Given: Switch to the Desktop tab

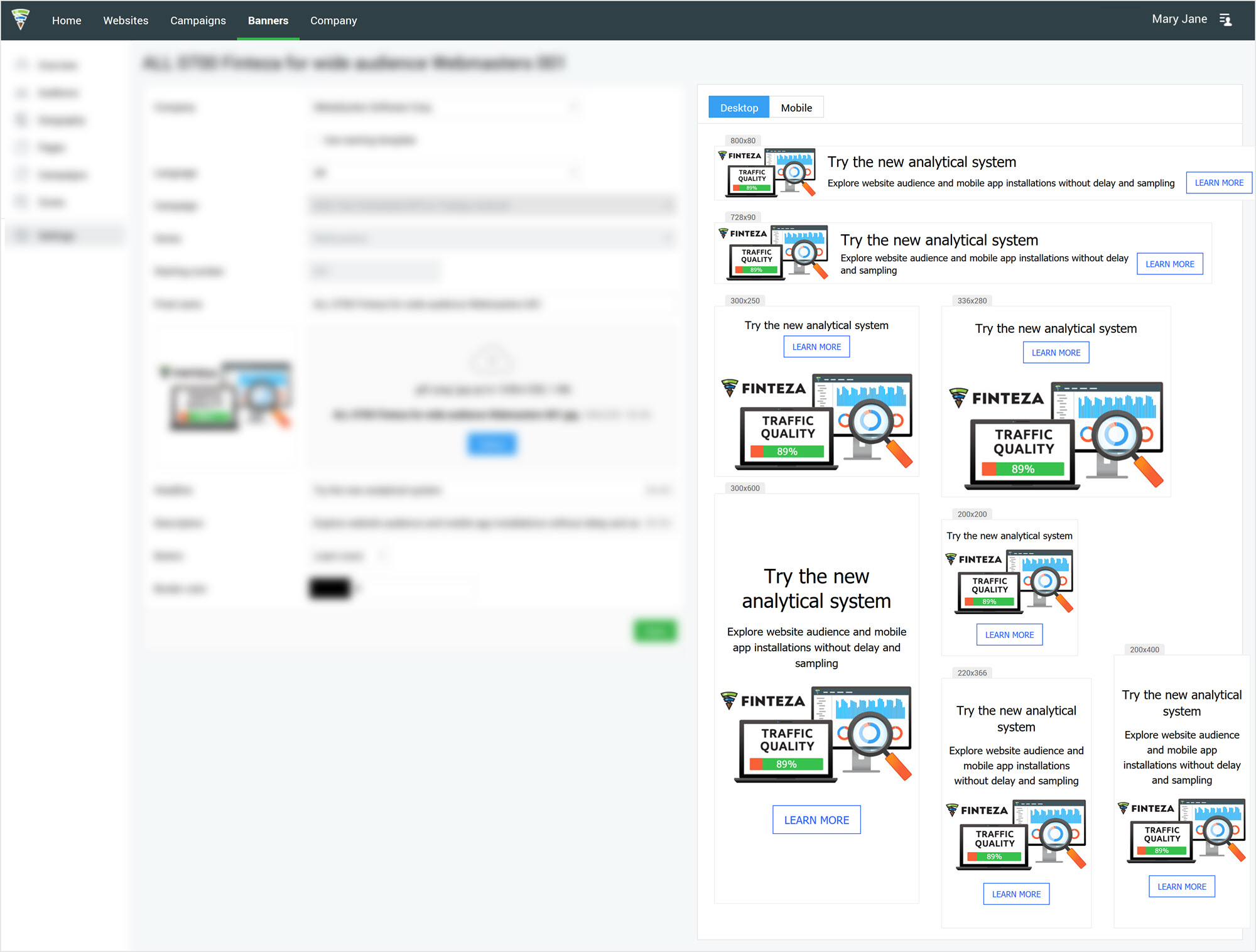Looking at the screenshot, I should point(738,107).
